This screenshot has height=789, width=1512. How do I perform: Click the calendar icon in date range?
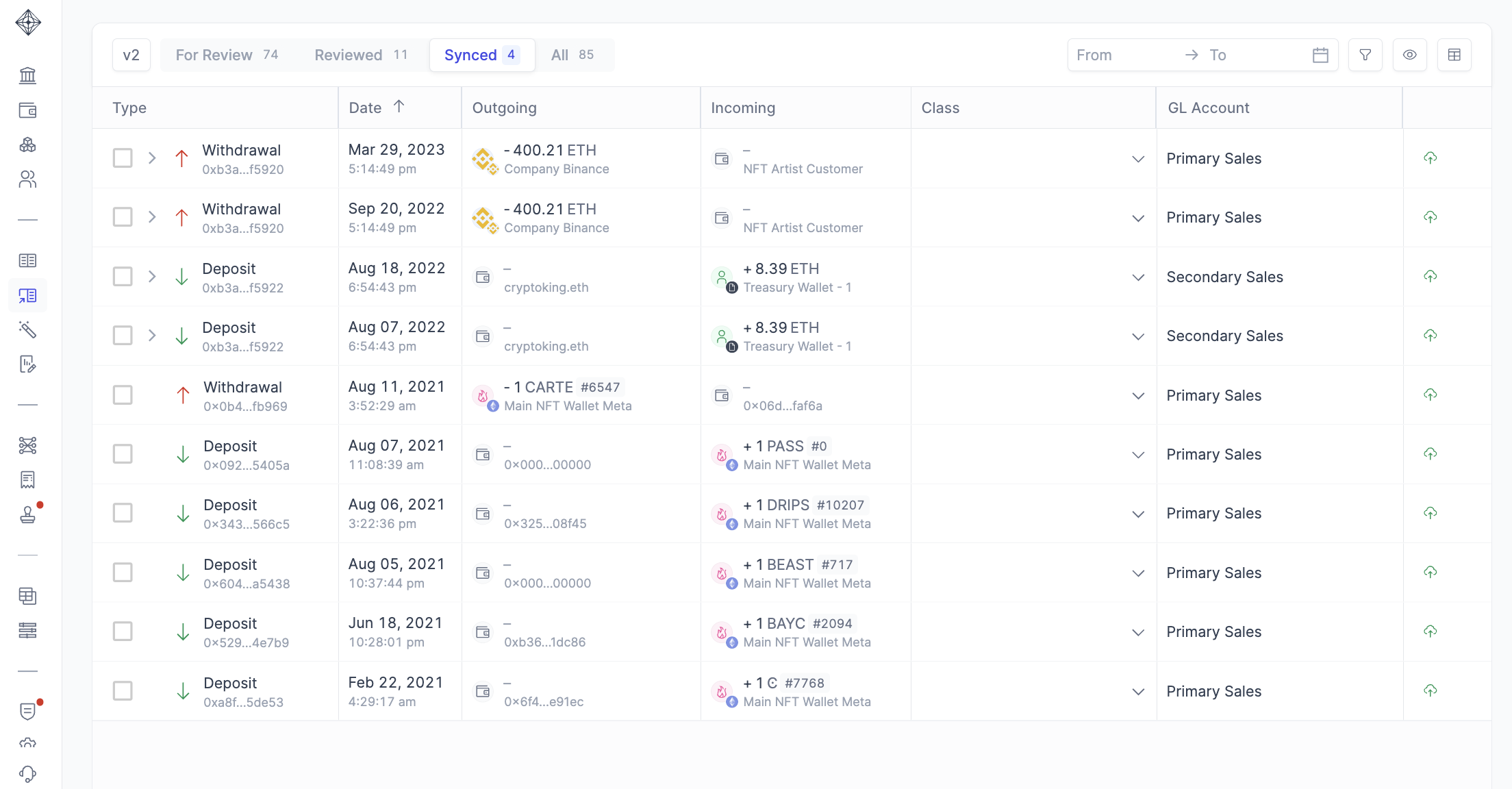[x=1320, y=55]
